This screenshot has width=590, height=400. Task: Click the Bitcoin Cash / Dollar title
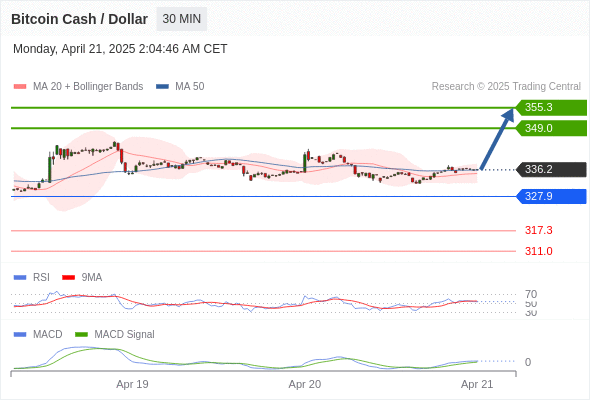click(x=79, y=19)
